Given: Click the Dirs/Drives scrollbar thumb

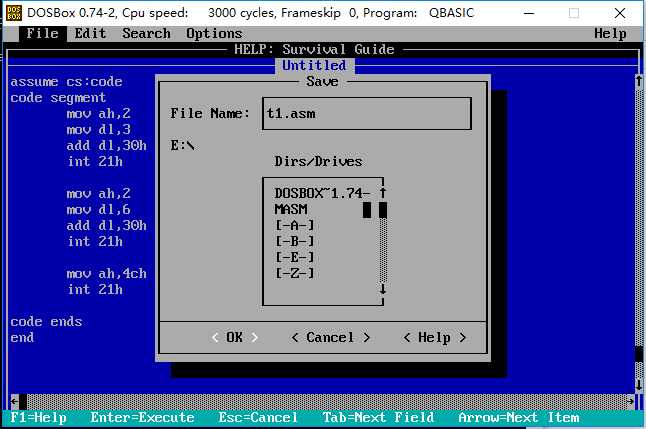Looking at the screenshot, I should click(x=383, y=209).
